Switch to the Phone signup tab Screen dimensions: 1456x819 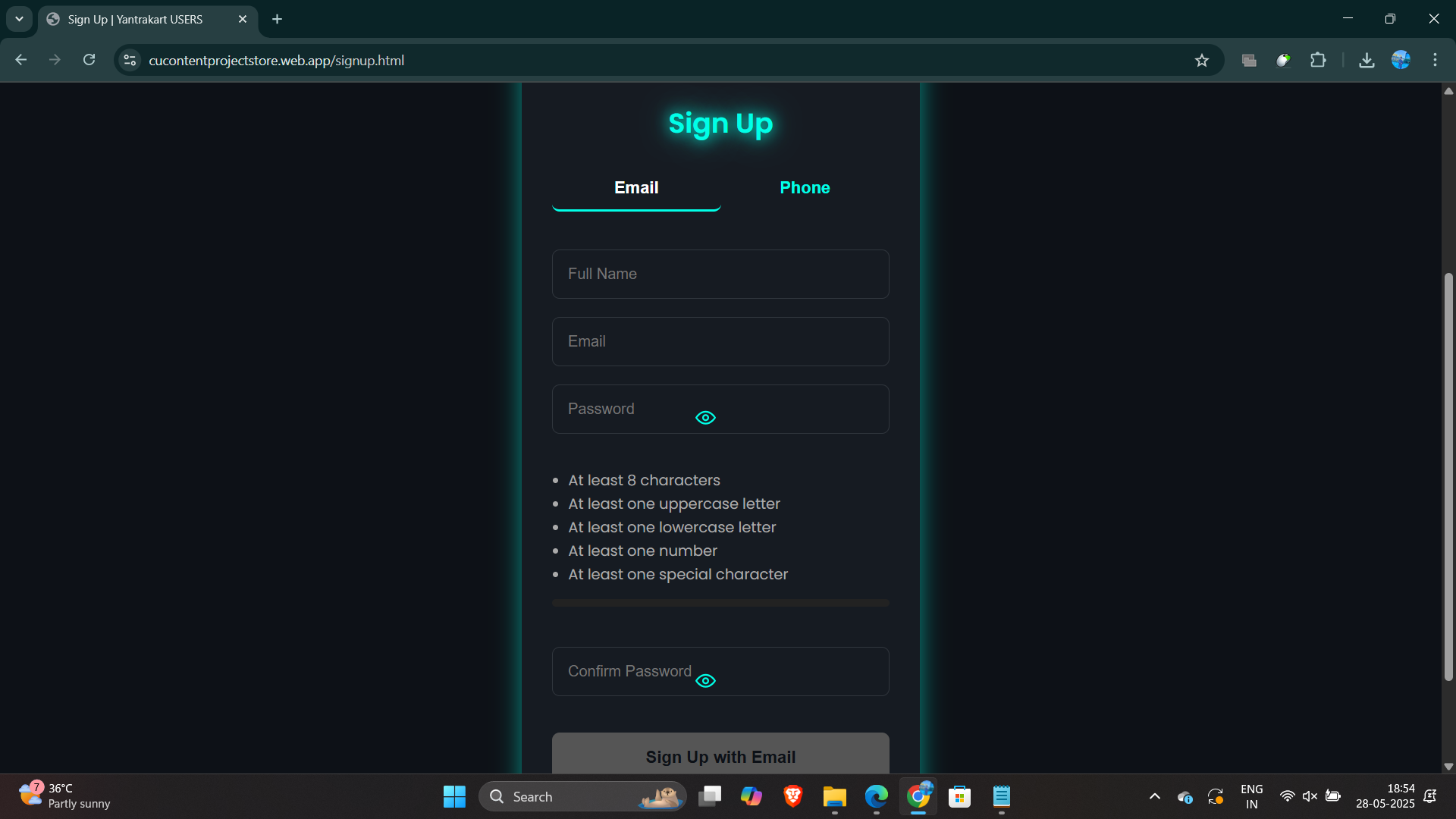(805, 188)
